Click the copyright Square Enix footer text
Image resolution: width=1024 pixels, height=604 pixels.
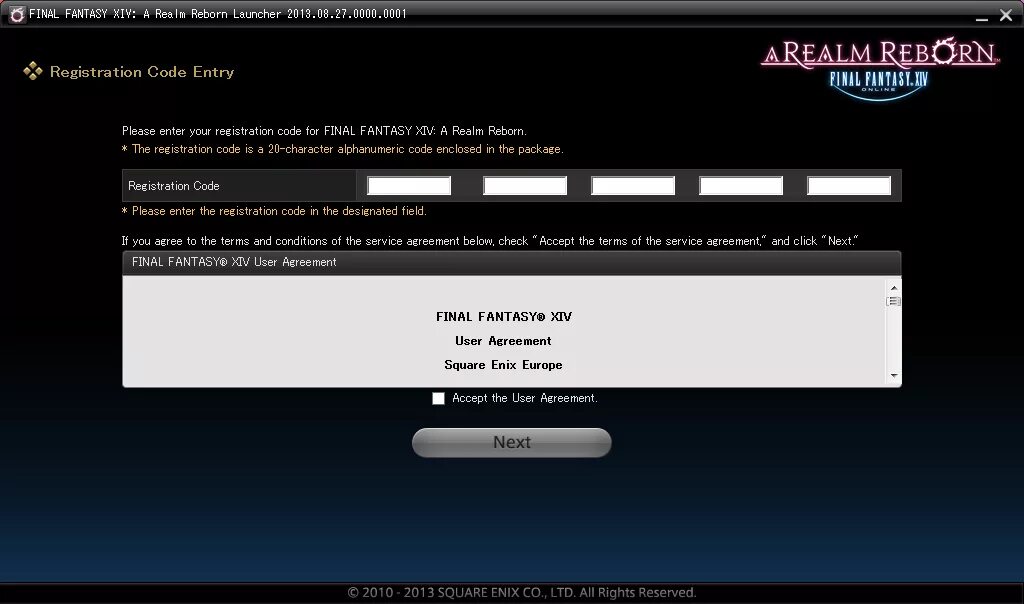click(x=522, y=592)
